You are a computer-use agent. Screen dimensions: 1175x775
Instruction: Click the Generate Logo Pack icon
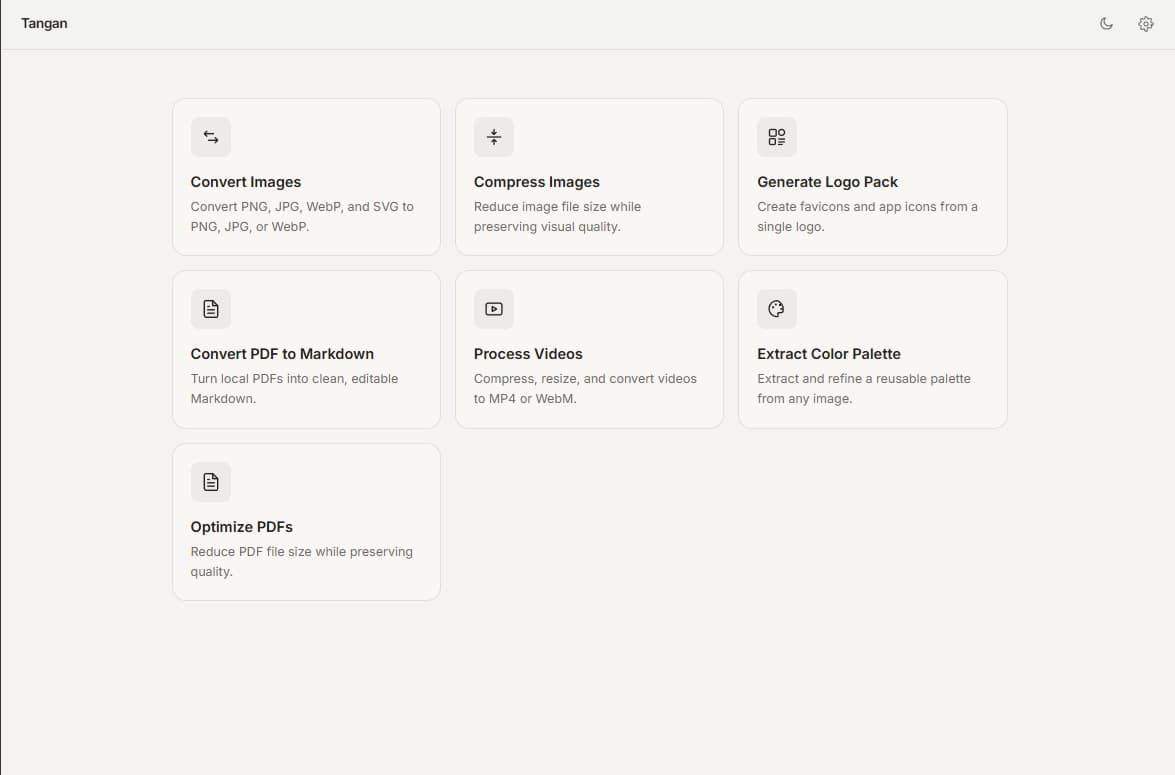(776, 137)
